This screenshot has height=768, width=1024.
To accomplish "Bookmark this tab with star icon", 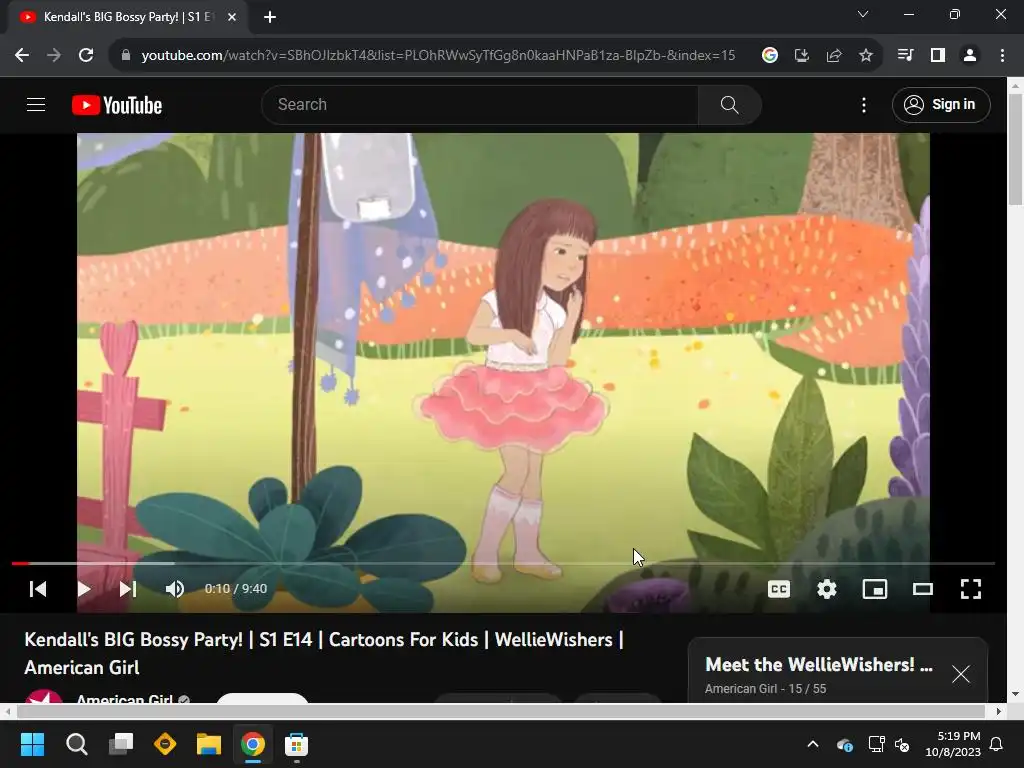I will tap(866, 56).
